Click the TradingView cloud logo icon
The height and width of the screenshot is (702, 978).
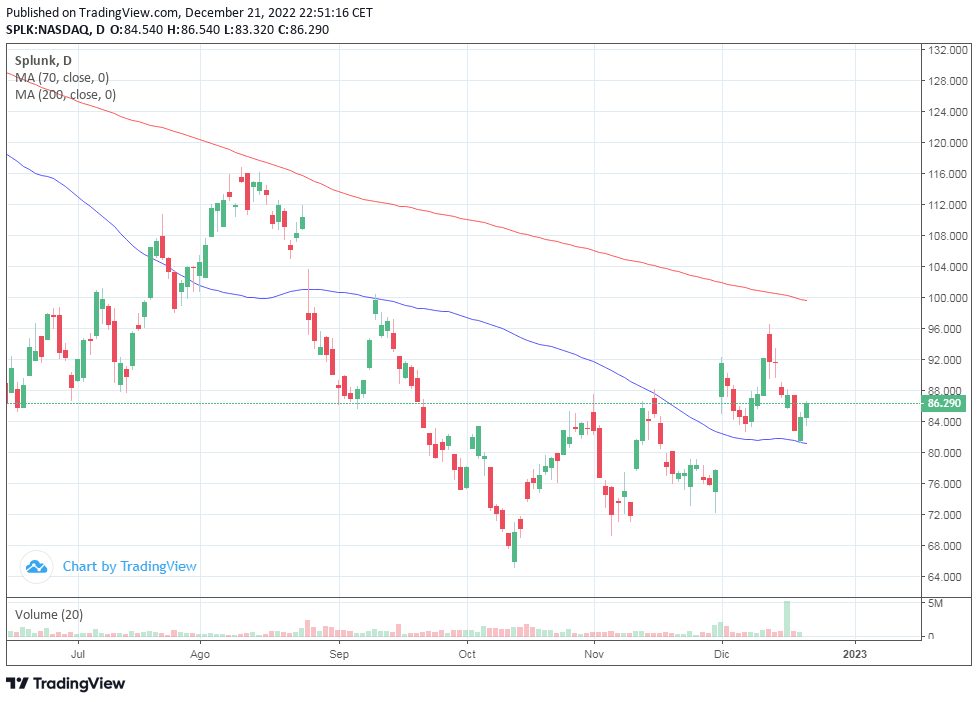click(36, 567)
